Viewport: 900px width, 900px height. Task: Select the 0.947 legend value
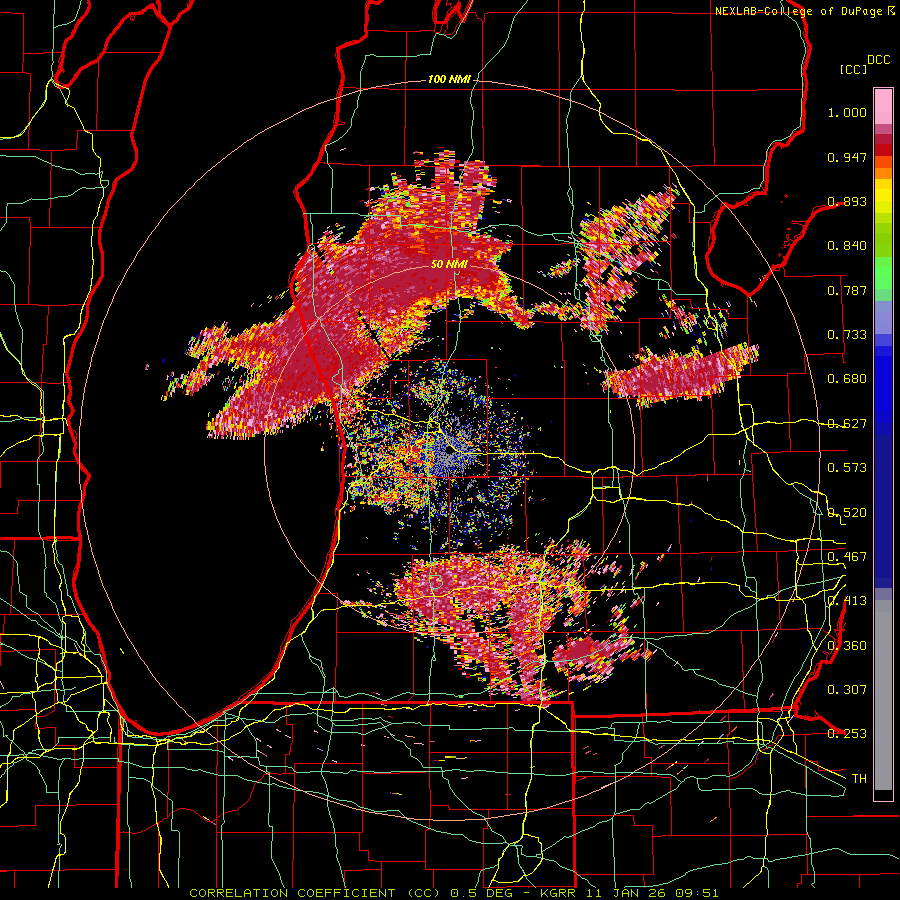pyautogui.click(x=847, y=157)
